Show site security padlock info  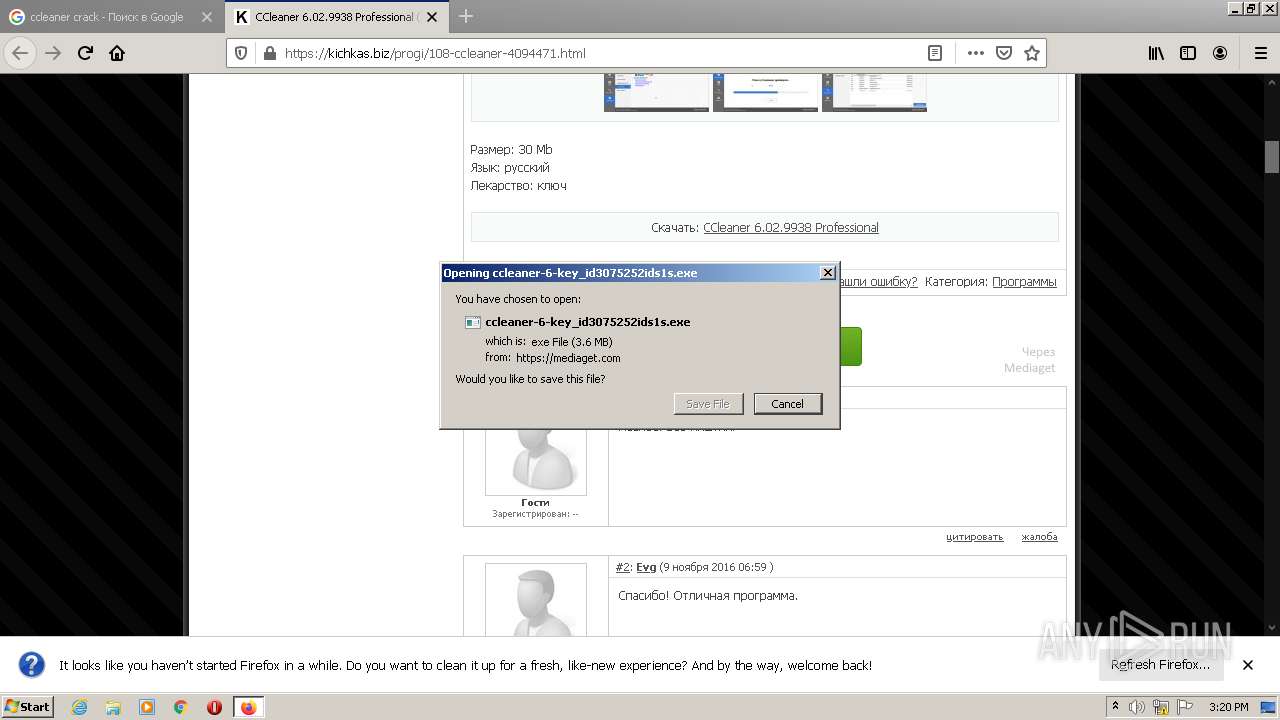tap(269, 53)
